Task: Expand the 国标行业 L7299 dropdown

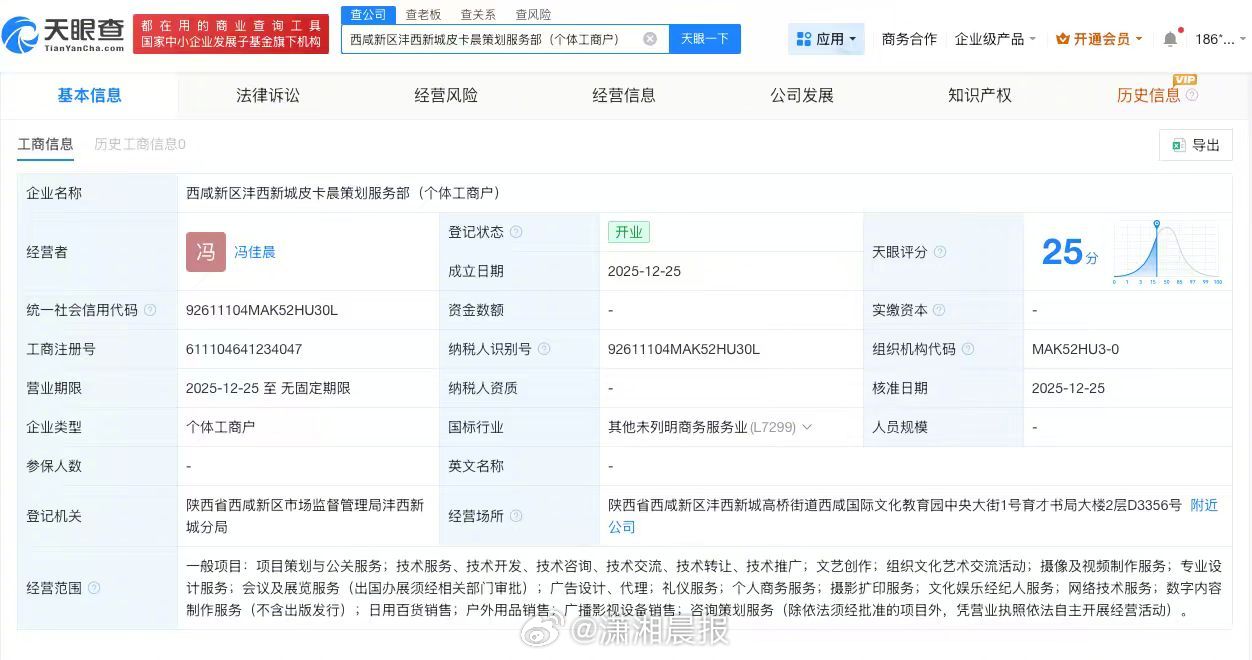Action: pyautogui.click(x=808, y=427)
